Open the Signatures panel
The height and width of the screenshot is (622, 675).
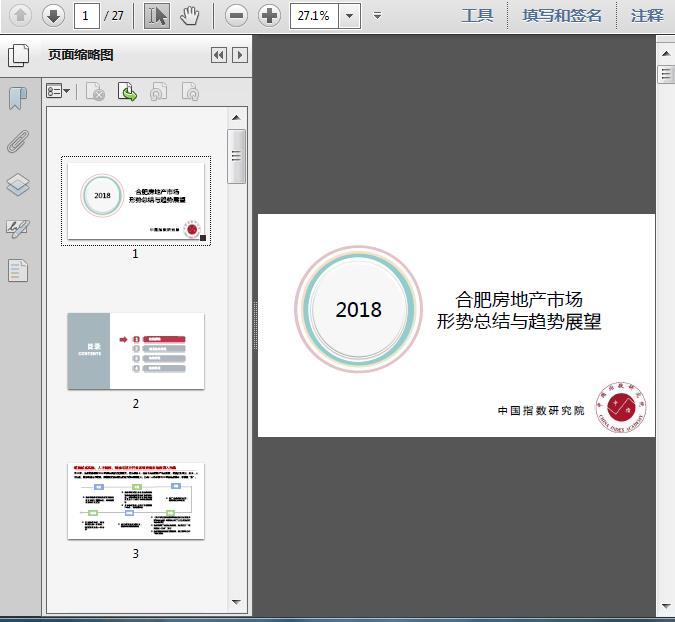(18, 229)
